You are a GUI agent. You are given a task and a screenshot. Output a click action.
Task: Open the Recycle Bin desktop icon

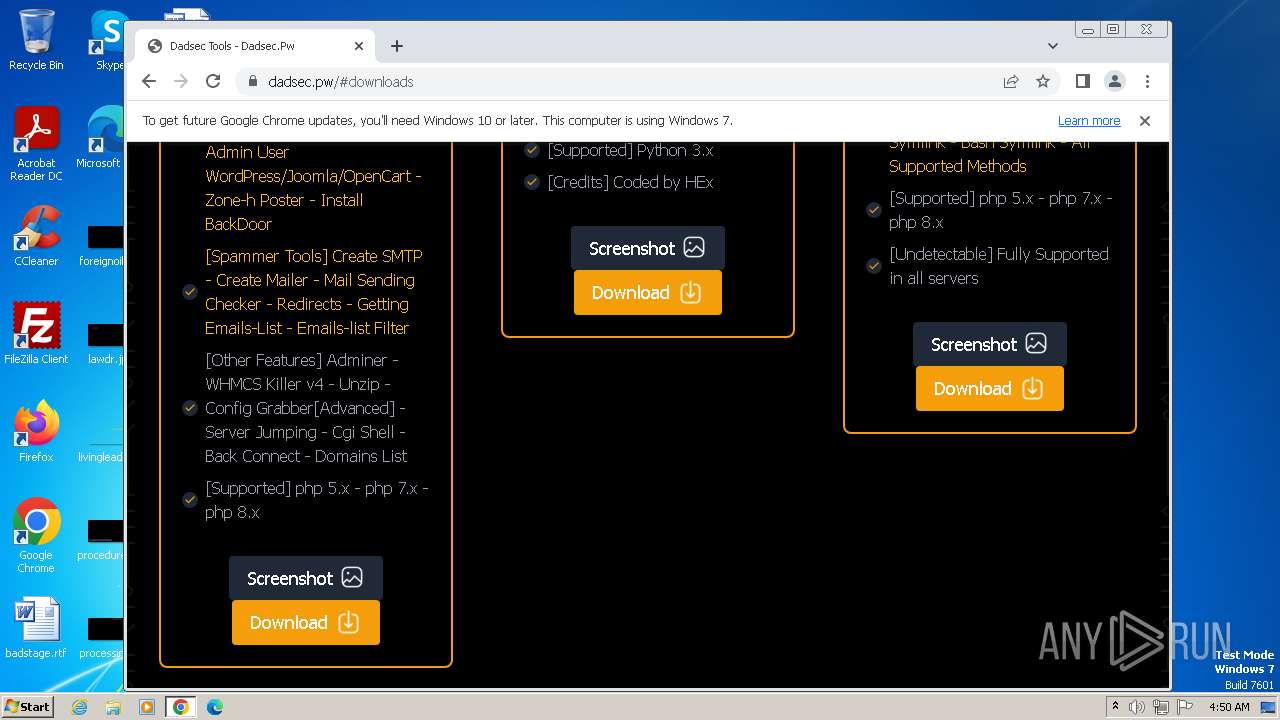tap(36, 41)
